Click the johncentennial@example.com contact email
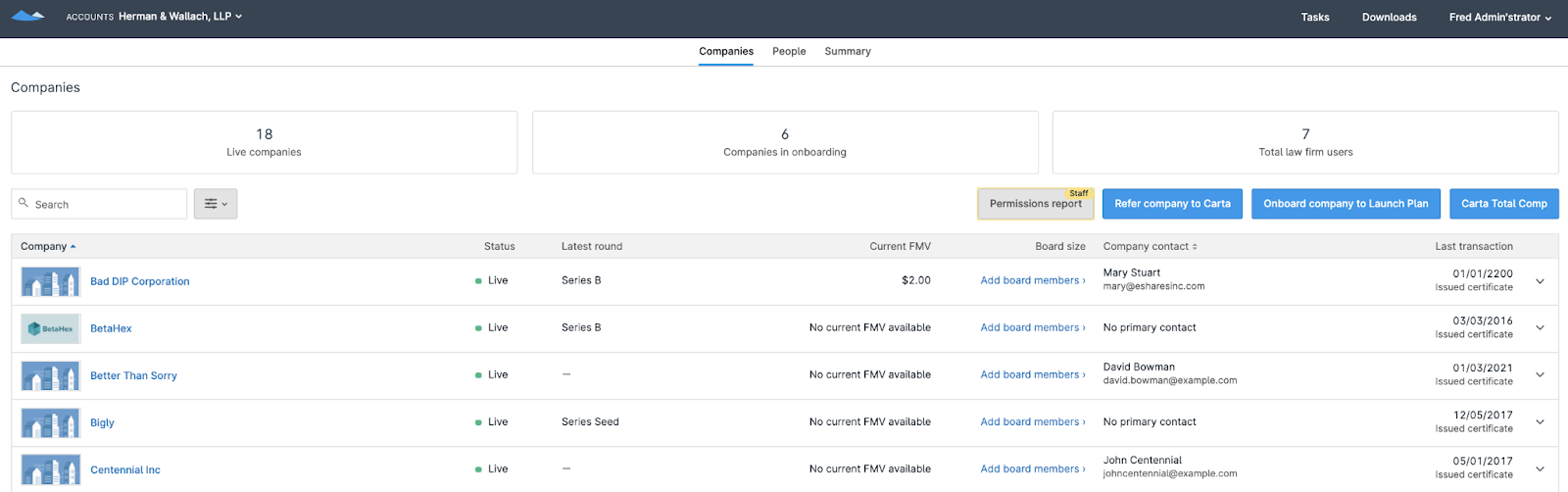This screenshot has width=1568, height=492. coord(1170,473)
